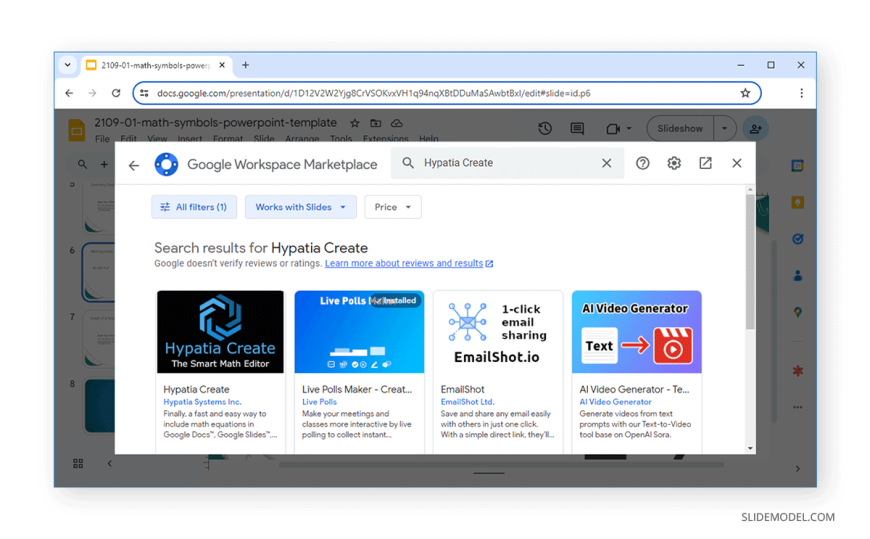Close the Marketplace dialog
The width and height of the screenshot is (870, 539).
pyautogui.click(x=737, y=163)
